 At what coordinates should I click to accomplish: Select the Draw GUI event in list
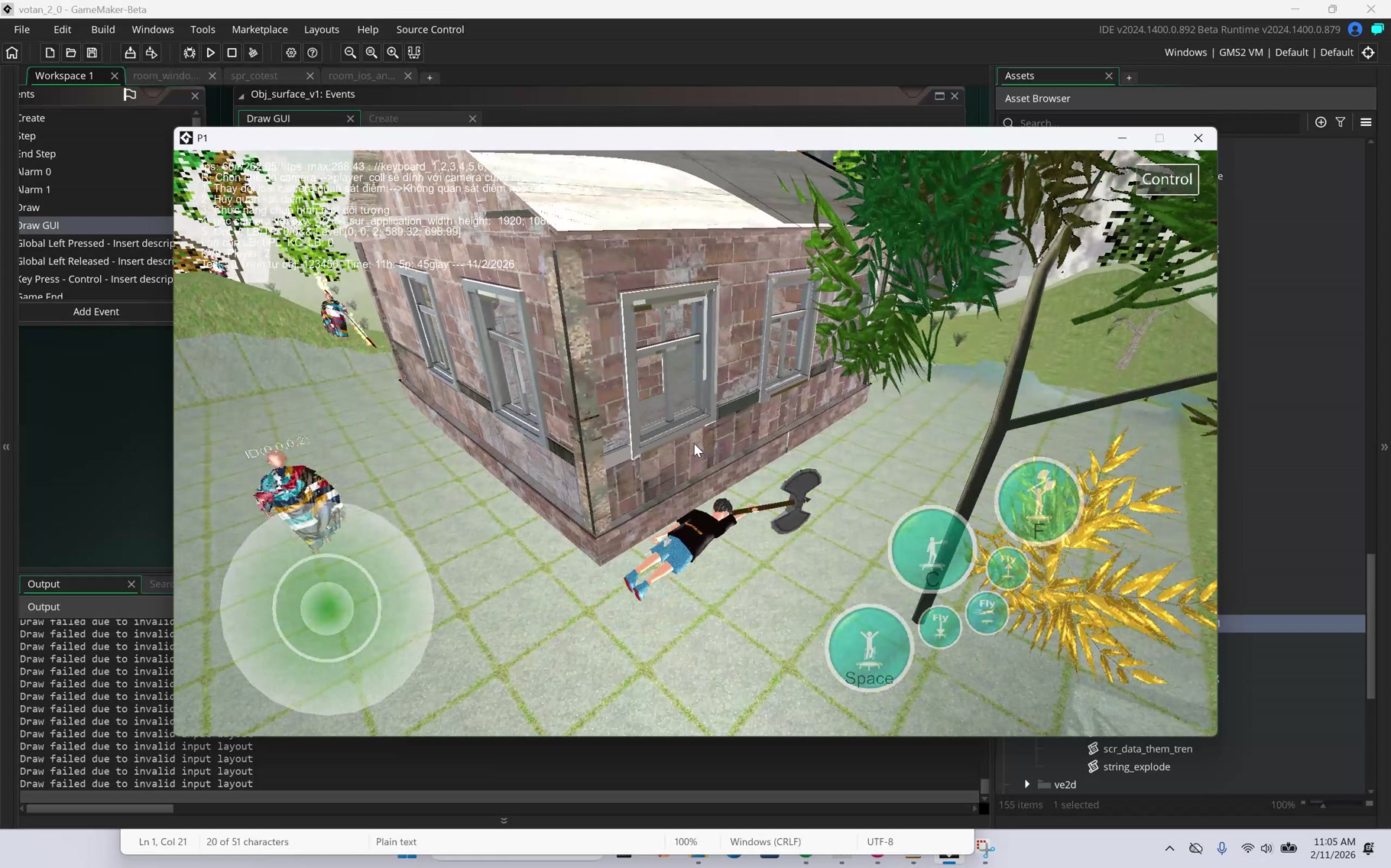pos(96,225)
